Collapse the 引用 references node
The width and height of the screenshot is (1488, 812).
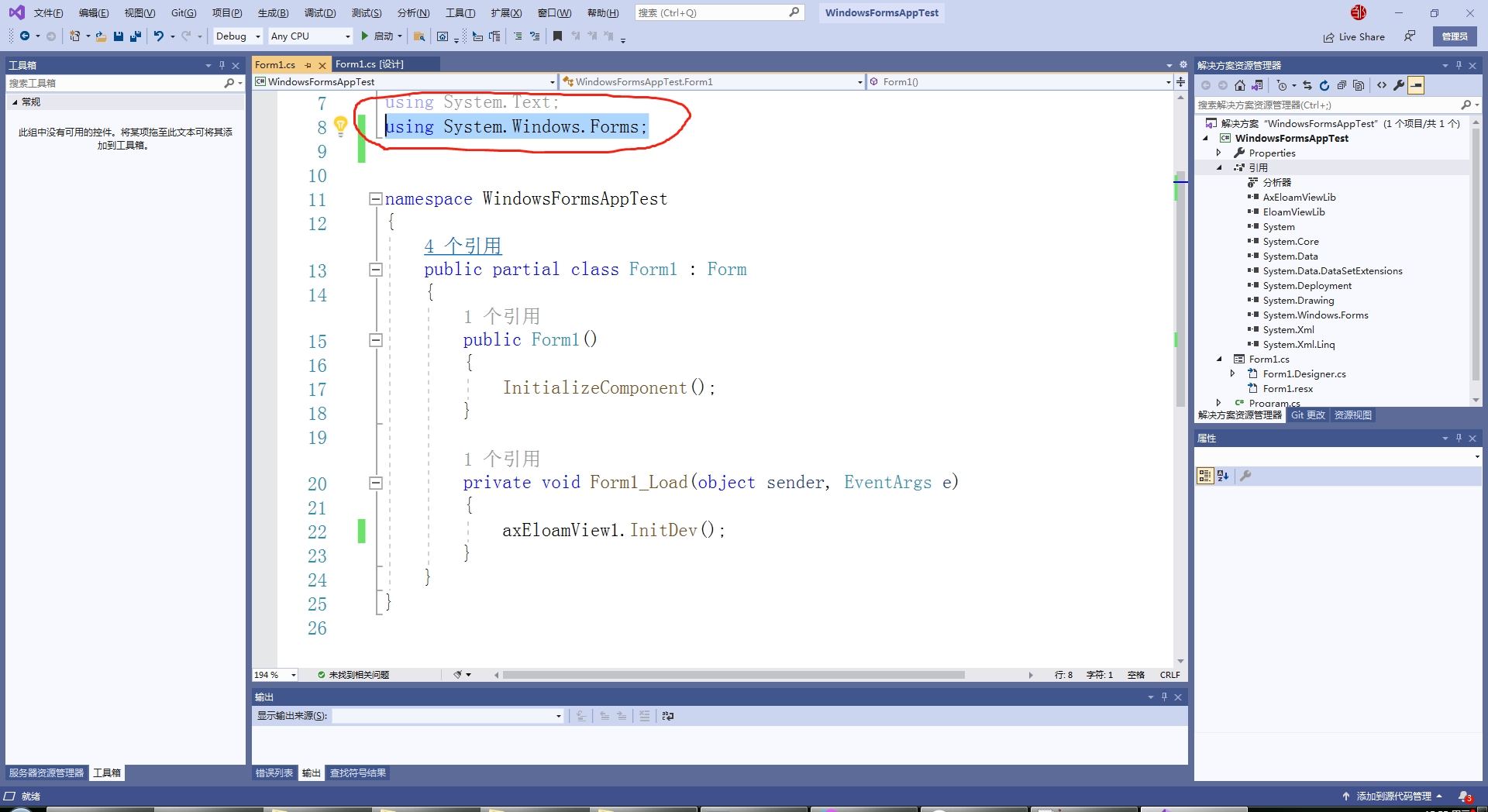coord(1219,167)
